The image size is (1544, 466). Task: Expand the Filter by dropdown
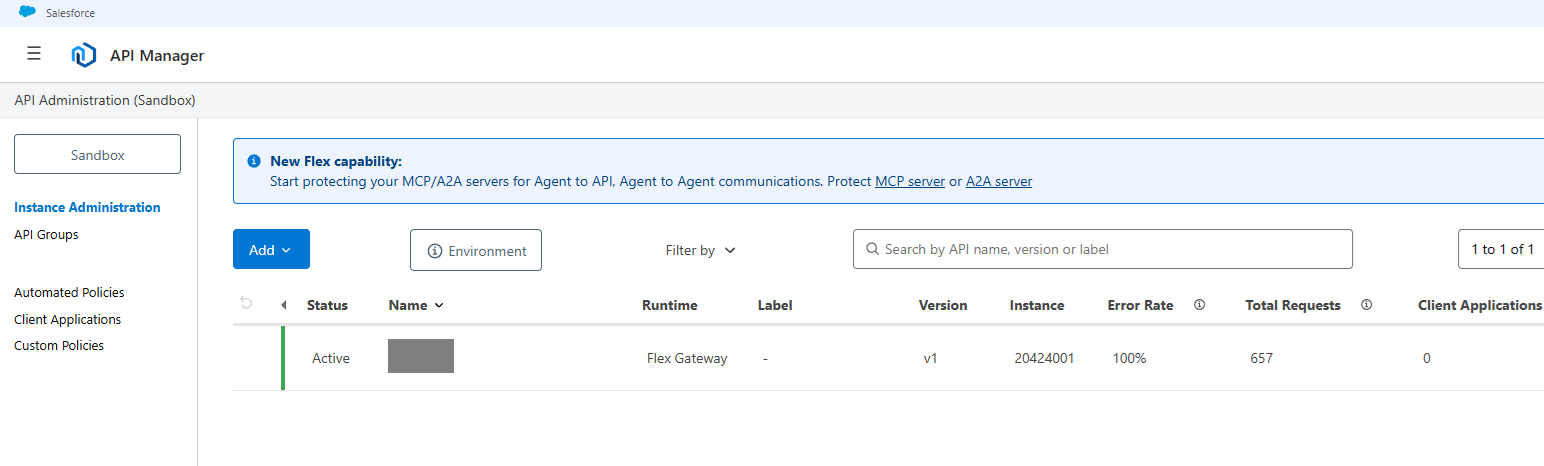tap(700, 250)
